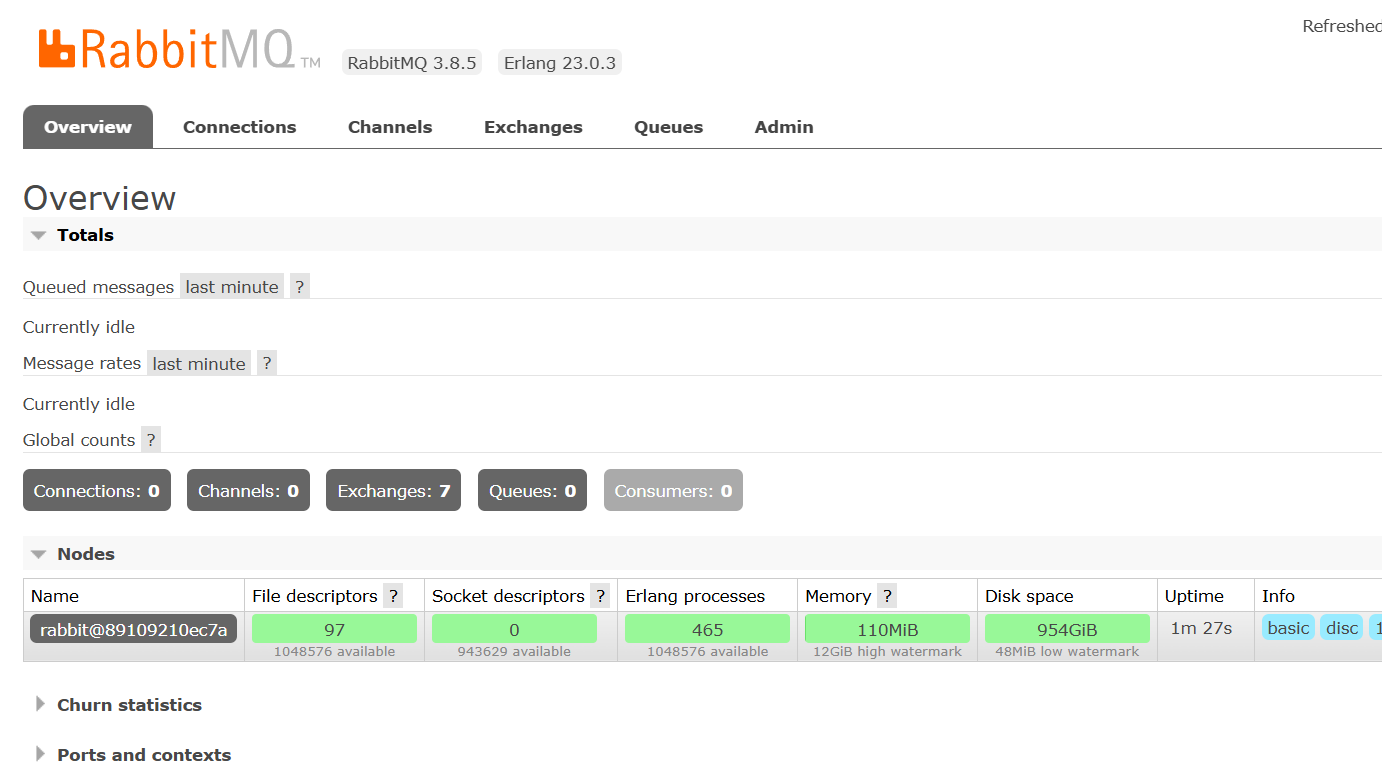Click the Channels: 0 count button
The height and width of the screenshot is (776, 1382).
click(x=248, y=491)
